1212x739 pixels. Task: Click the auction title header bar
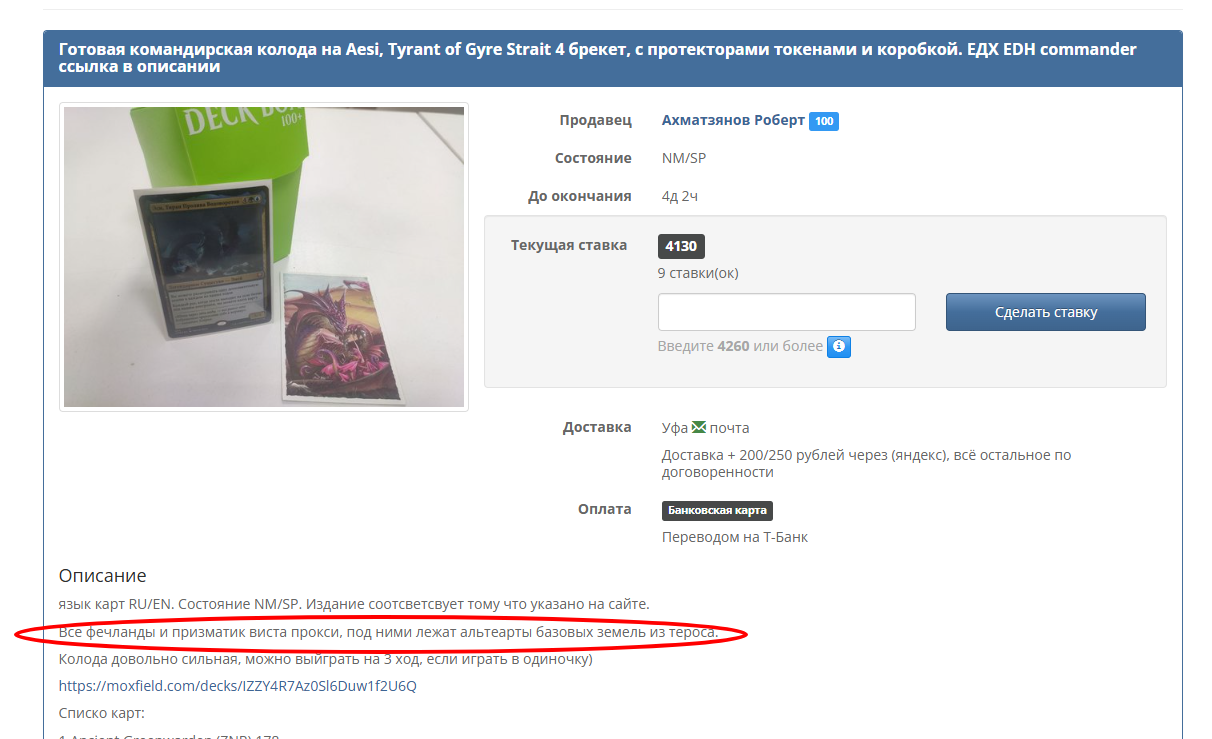click(x=613, y=58)
